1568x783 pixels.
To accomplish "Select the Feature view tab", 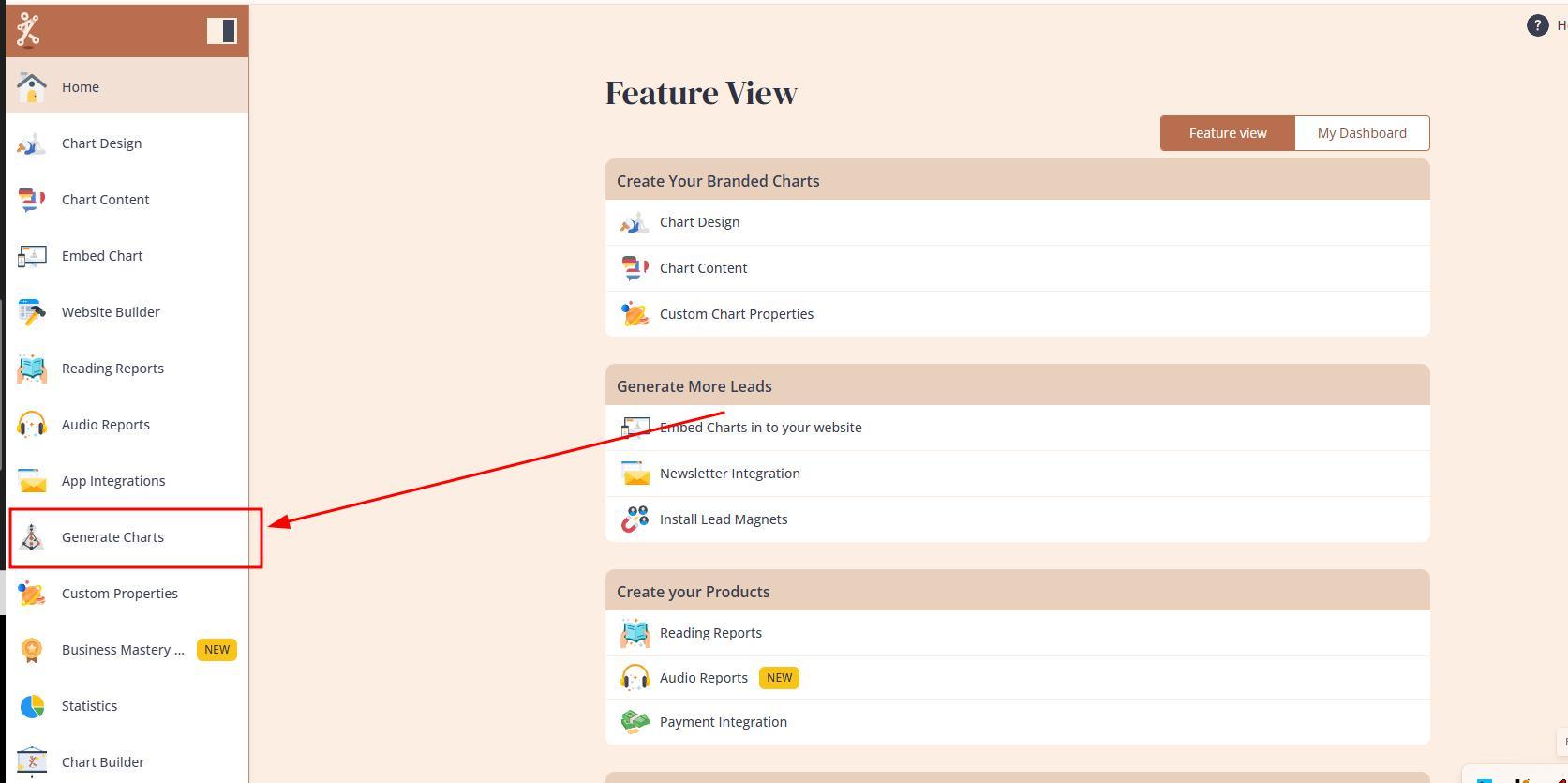I will click(1227, 133).
